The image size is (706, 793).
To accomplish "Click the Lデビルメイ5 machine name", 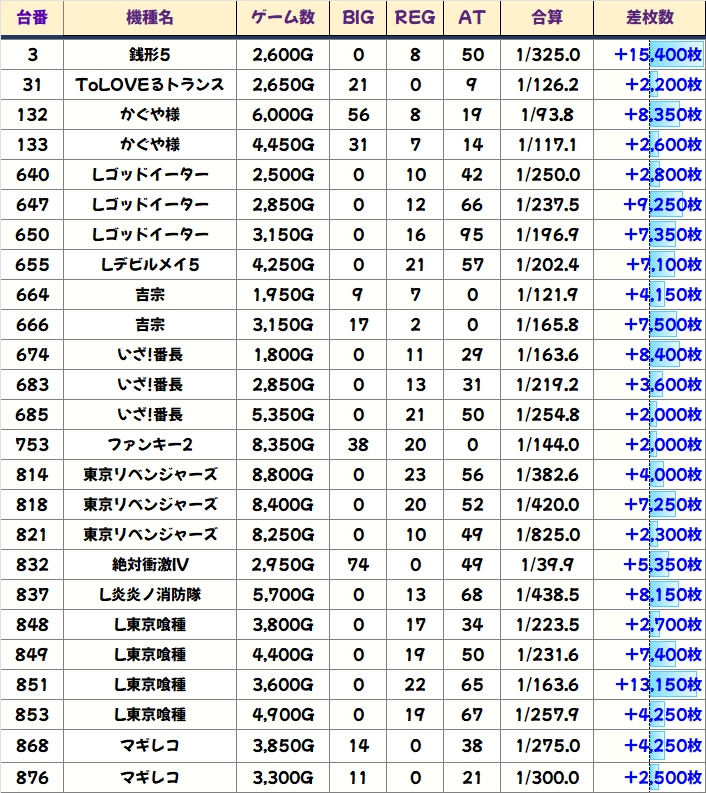I will [x=150, y=265].
